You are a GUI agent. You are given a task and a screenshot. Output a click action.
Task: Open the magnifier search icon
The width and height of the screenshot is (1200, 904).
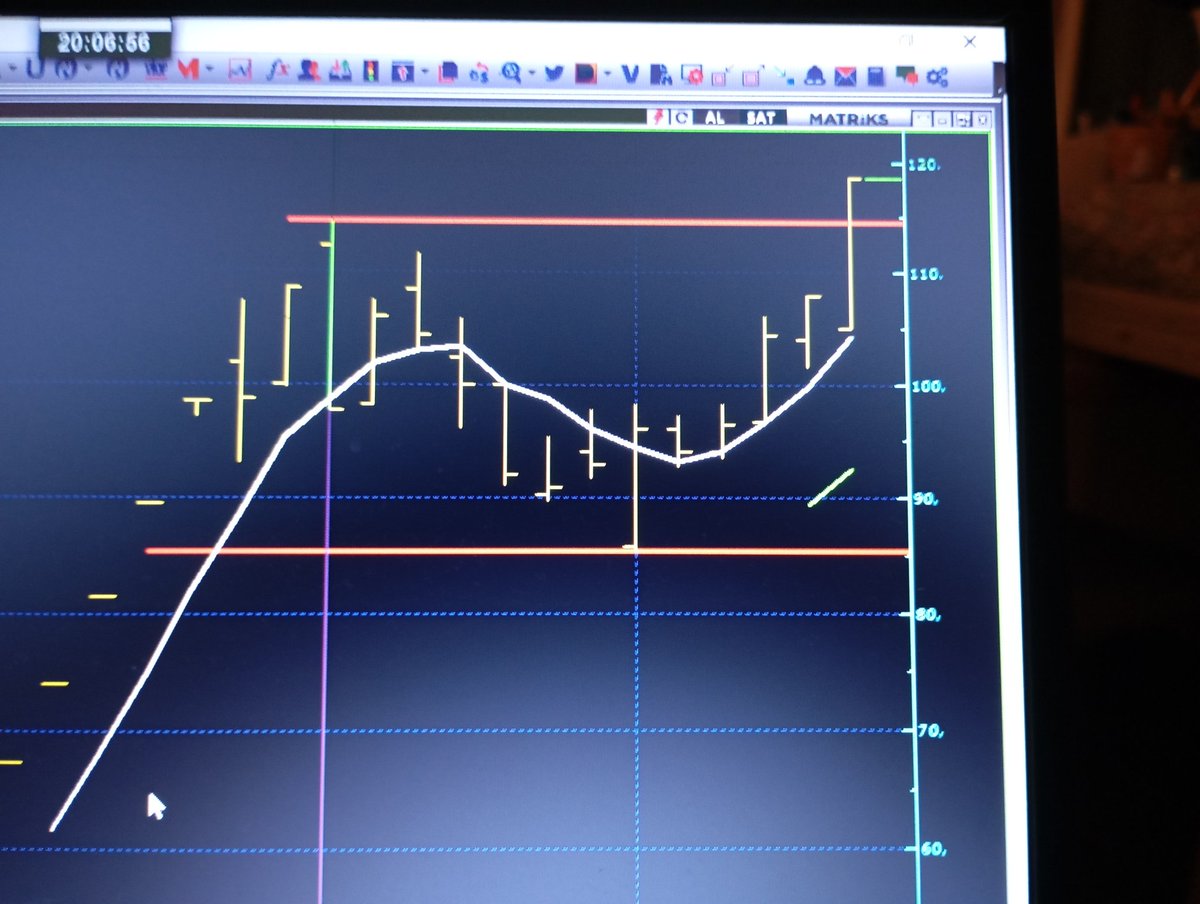[511, 72]
